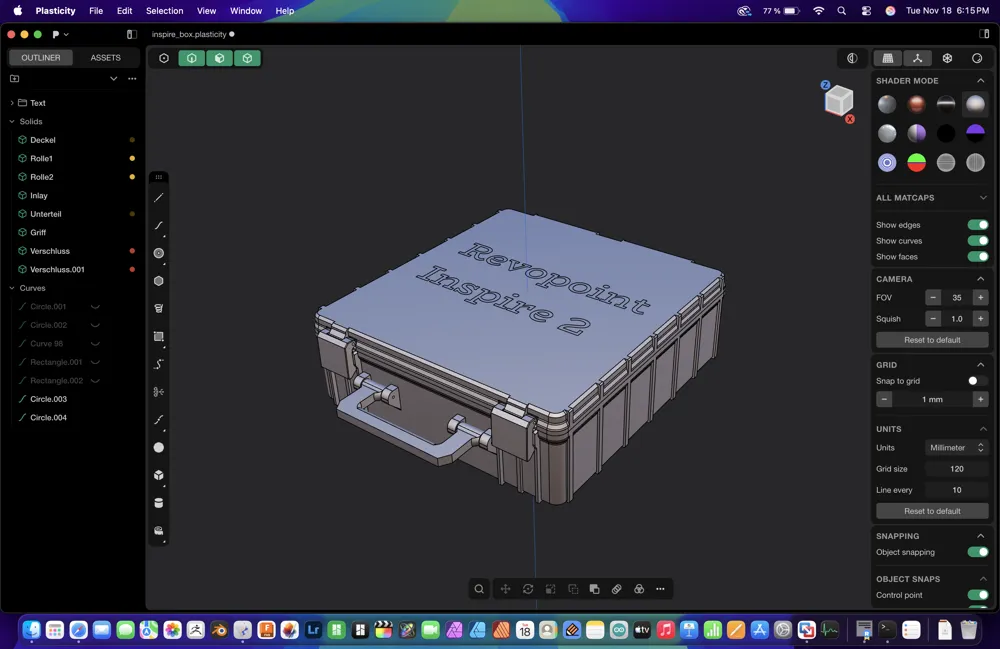This screenshot has width=1000, height=649.
Task: Toggle the third green solid selection mode button
Action: coord(247,58)
